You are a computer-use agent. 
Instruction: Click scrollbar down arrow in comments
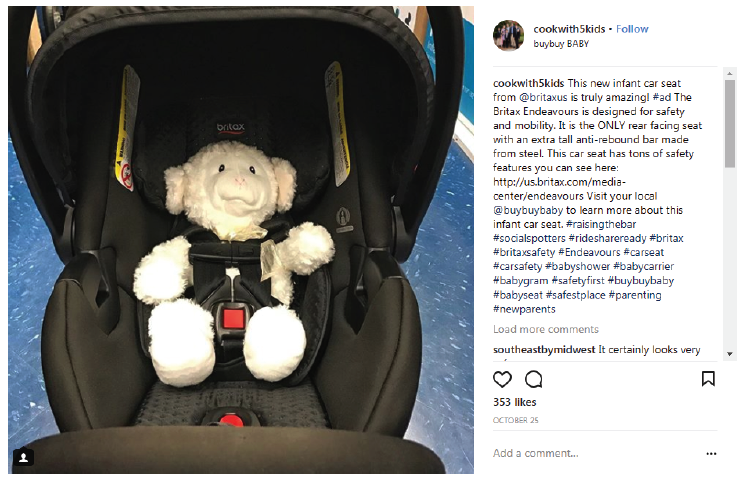(x=729, y=354)
